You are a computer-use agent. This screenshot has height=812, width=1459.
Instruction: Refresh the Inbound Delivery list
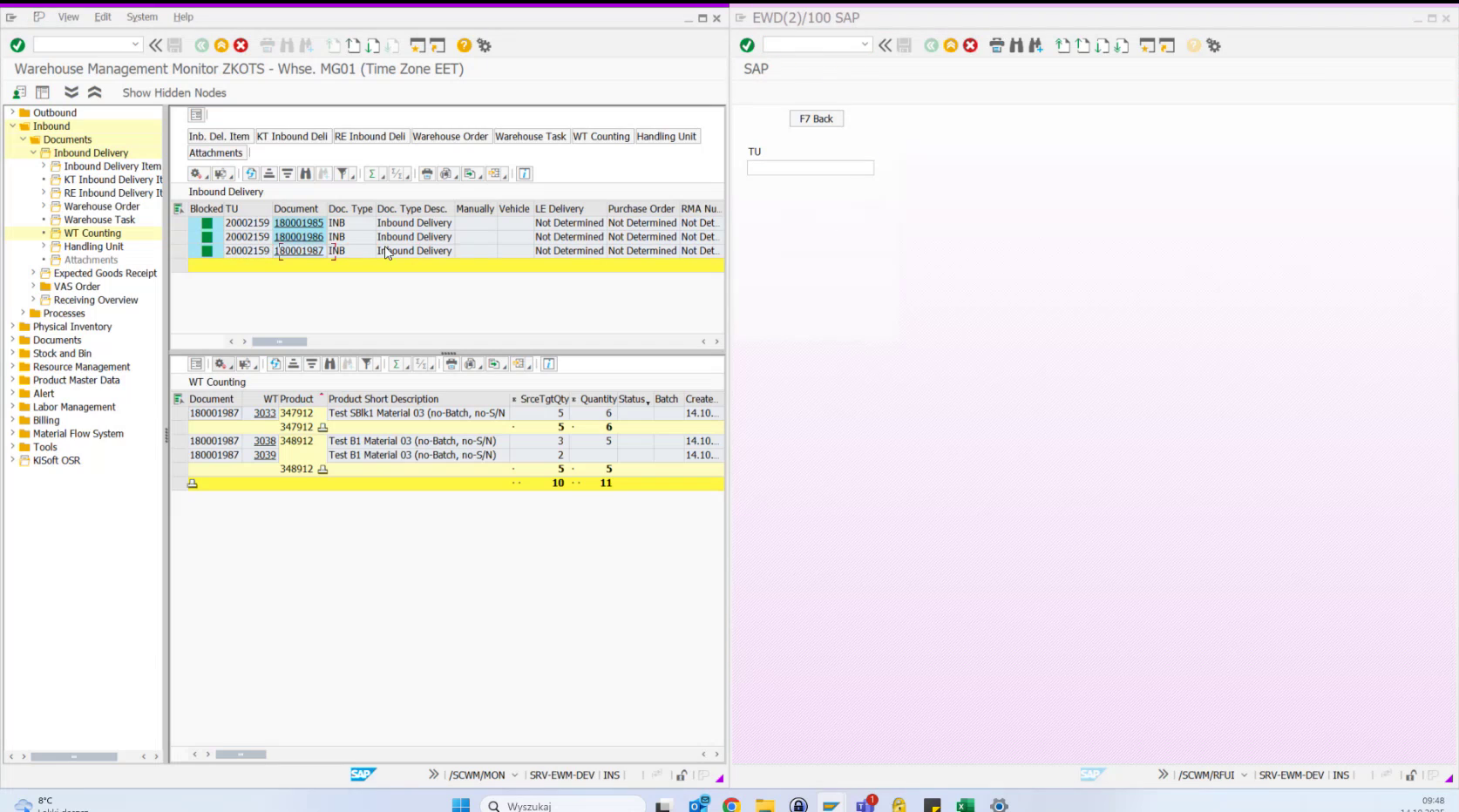tap(250, 173)
